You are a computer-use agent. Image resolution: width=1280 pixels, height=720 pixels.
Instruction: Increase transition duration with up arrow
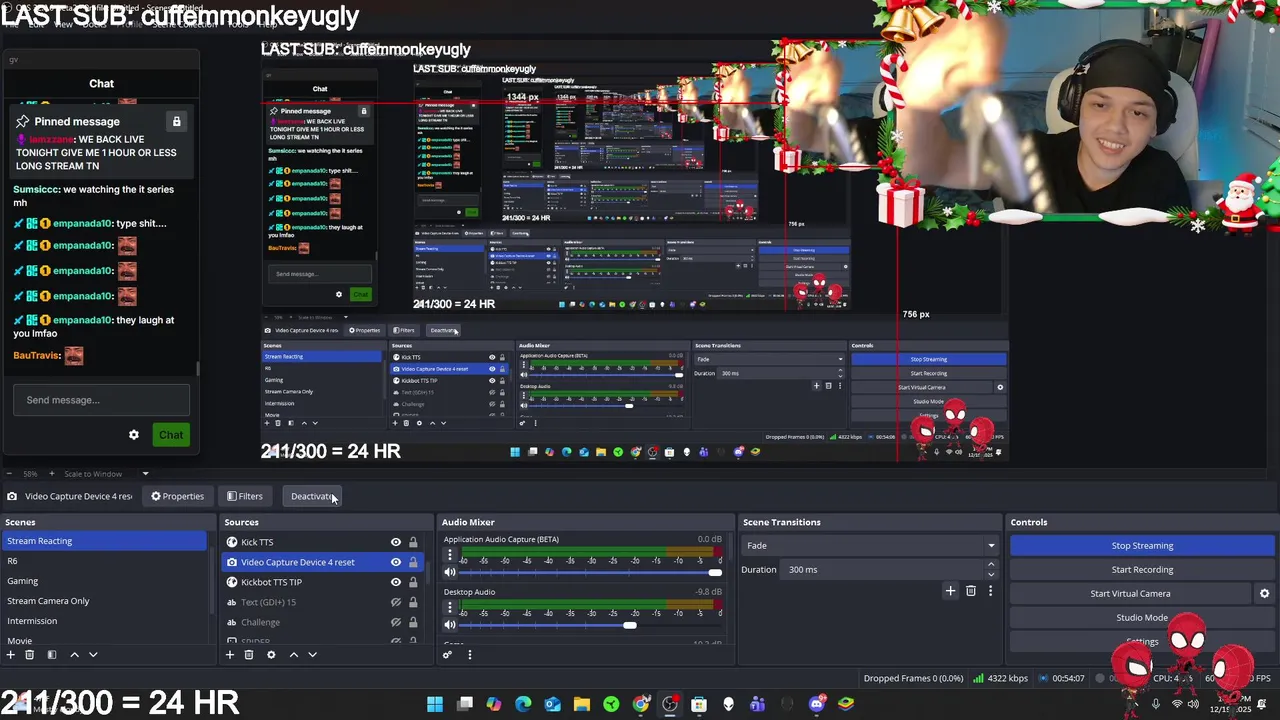(x=991, y=565)
